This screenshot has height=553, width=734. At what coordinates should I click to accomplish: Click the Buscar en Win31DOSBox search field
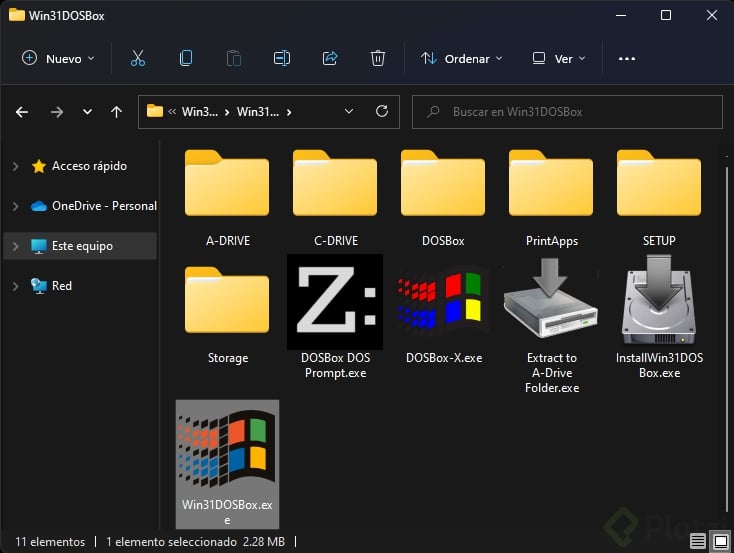coord(567,112)
